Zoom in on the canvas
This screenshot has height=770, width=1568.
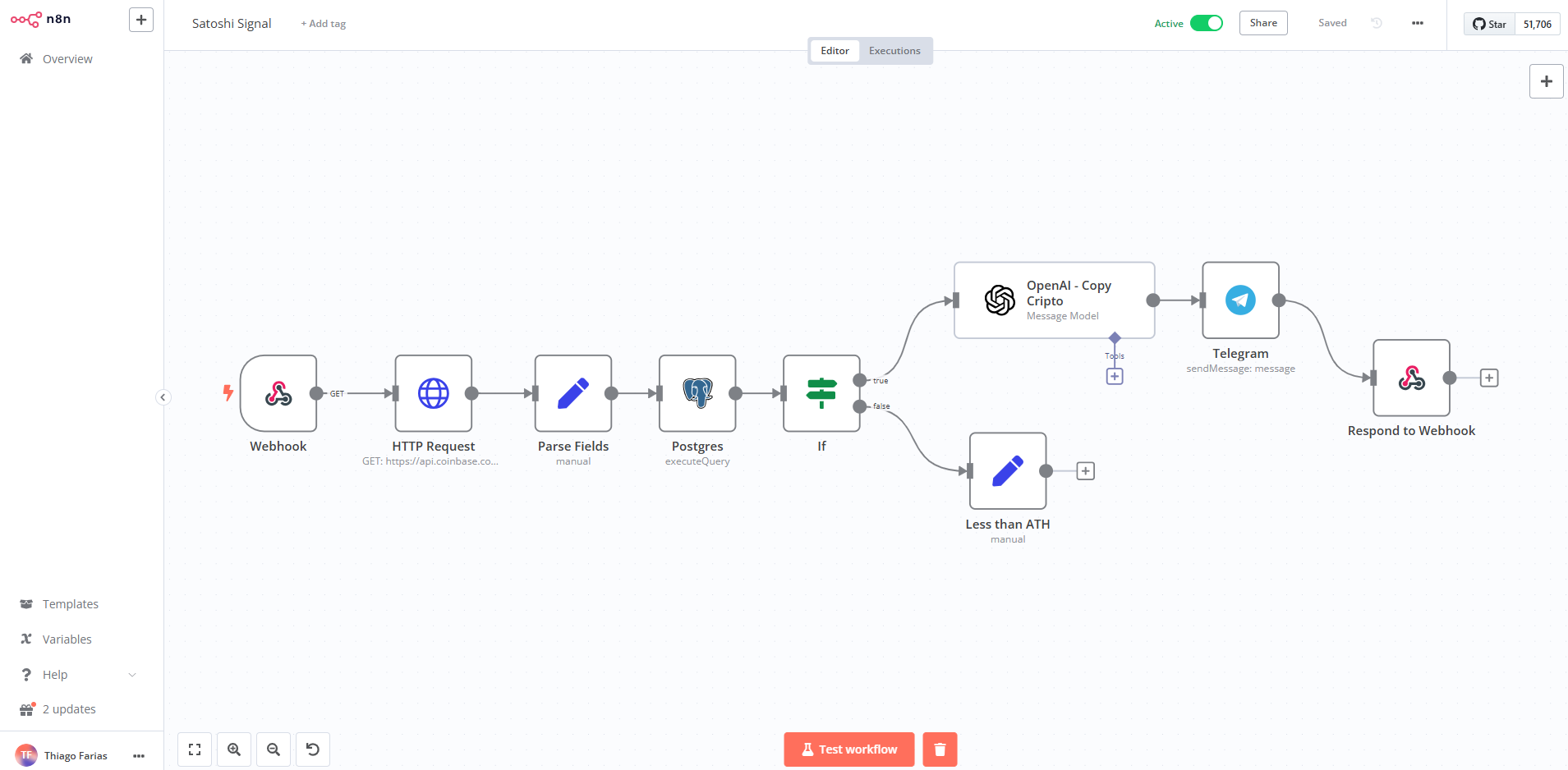click(x=234, y=749)
